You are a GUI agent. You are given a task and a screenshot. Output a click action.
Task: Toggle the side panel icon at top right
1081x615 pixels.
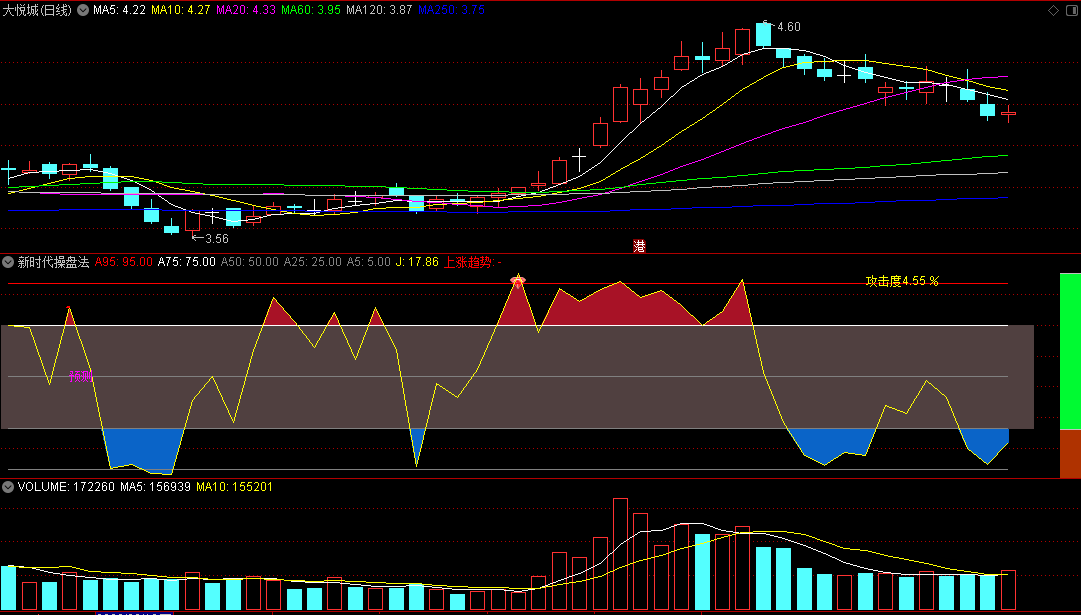1070,10
